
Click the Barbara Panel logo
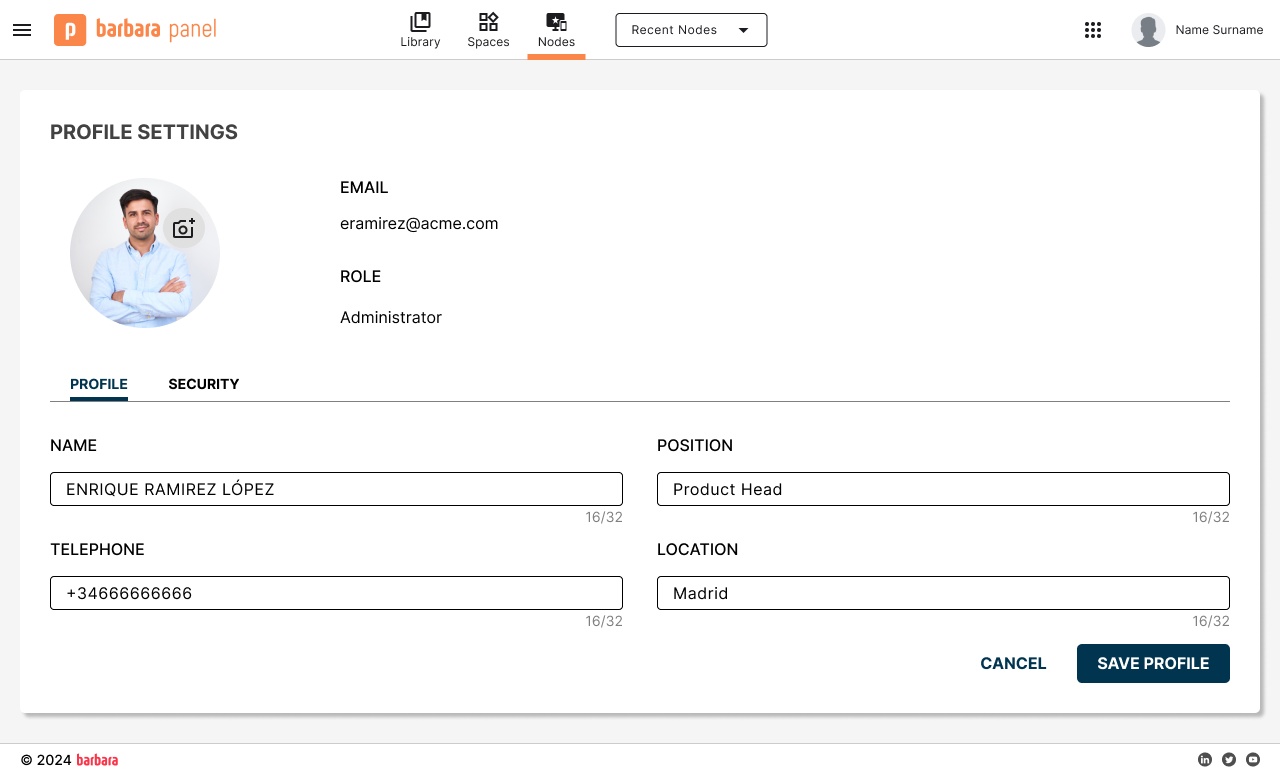point(135,30)
